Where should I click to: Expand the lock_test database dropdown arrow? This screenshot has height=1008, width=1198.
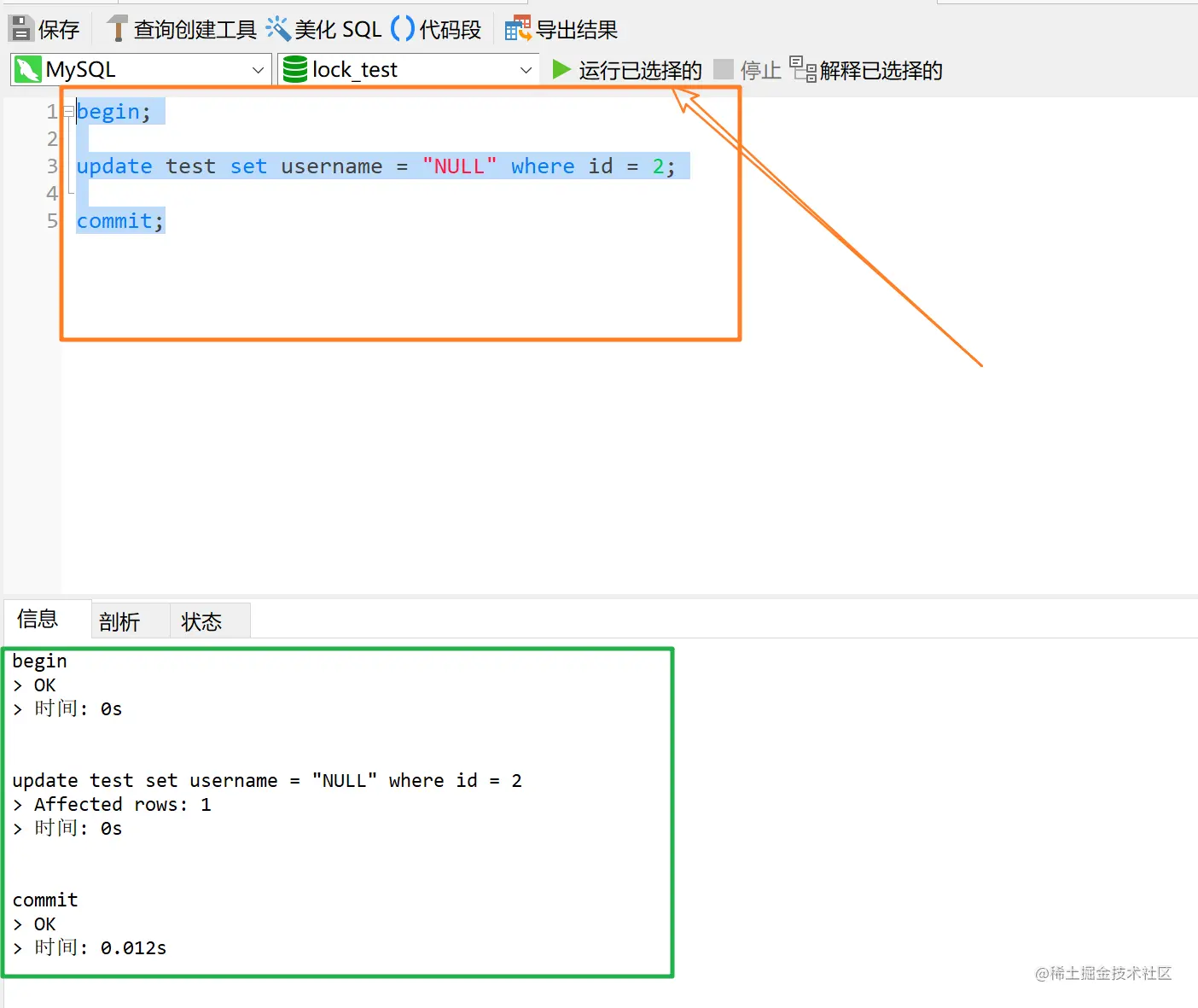click(526, 70)
